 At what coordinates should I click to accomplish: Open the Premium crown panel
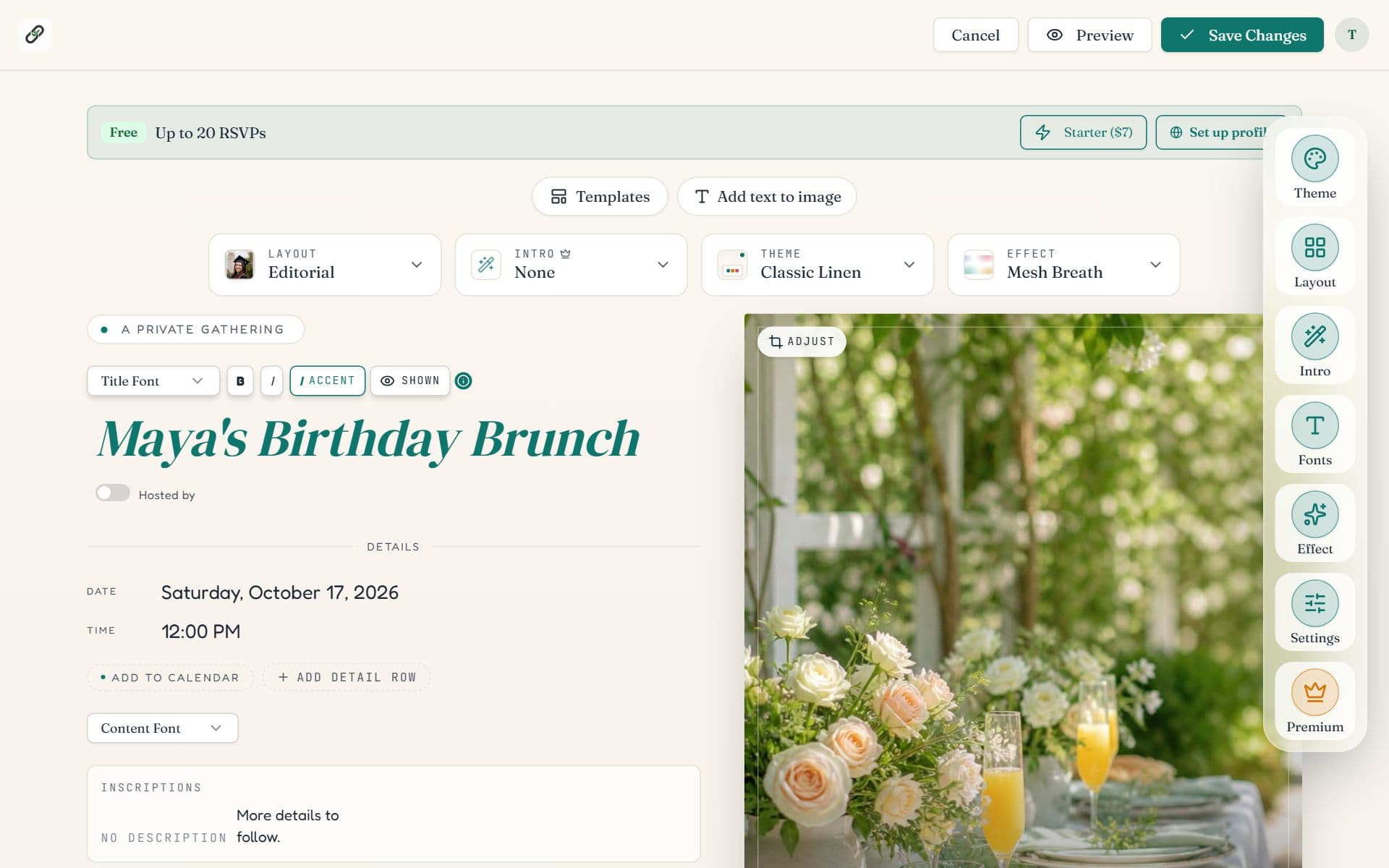tap(1314, 701)
